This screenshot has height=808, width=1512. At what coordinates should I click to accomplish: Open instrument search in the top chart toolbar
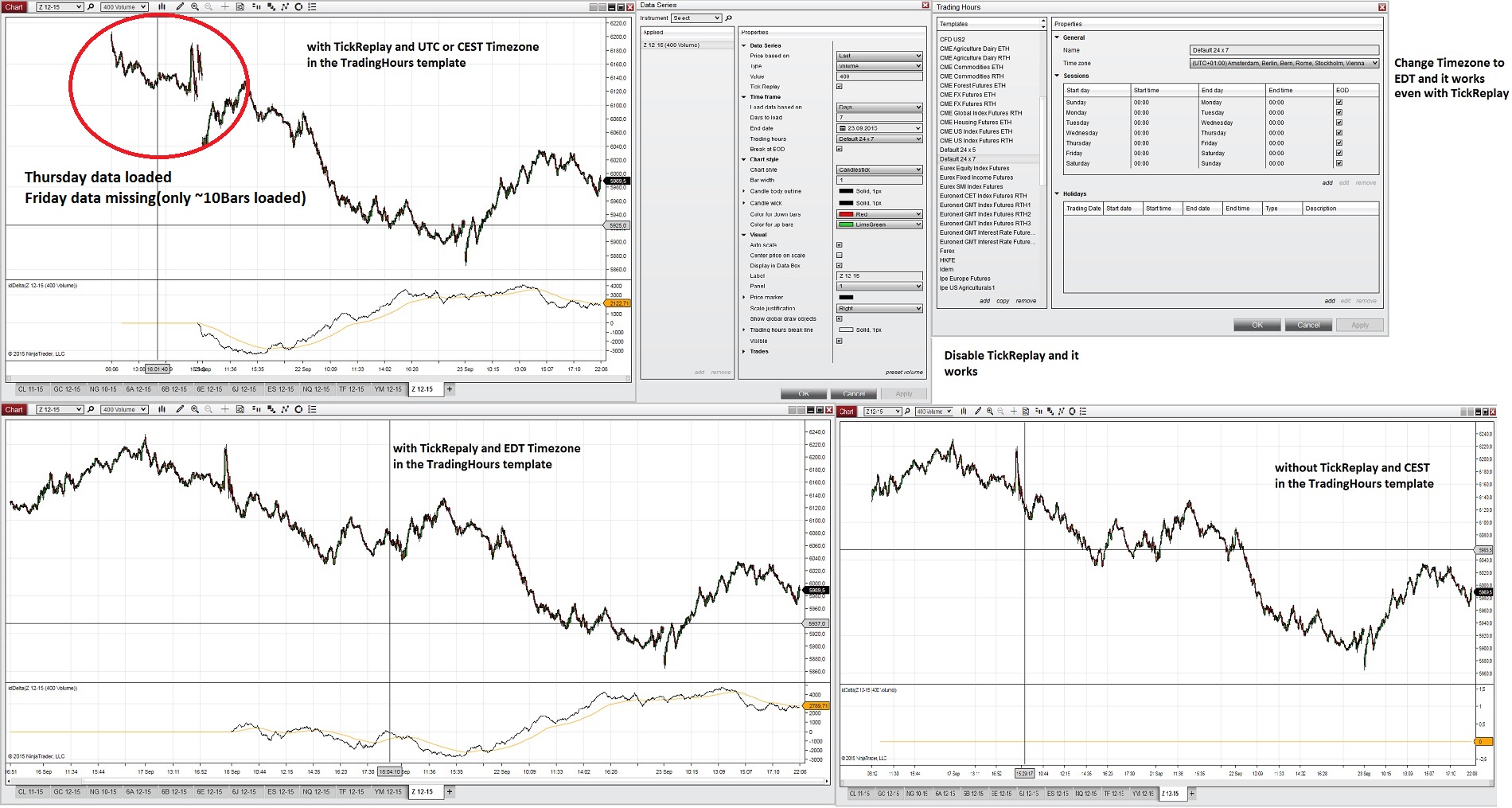91,7
